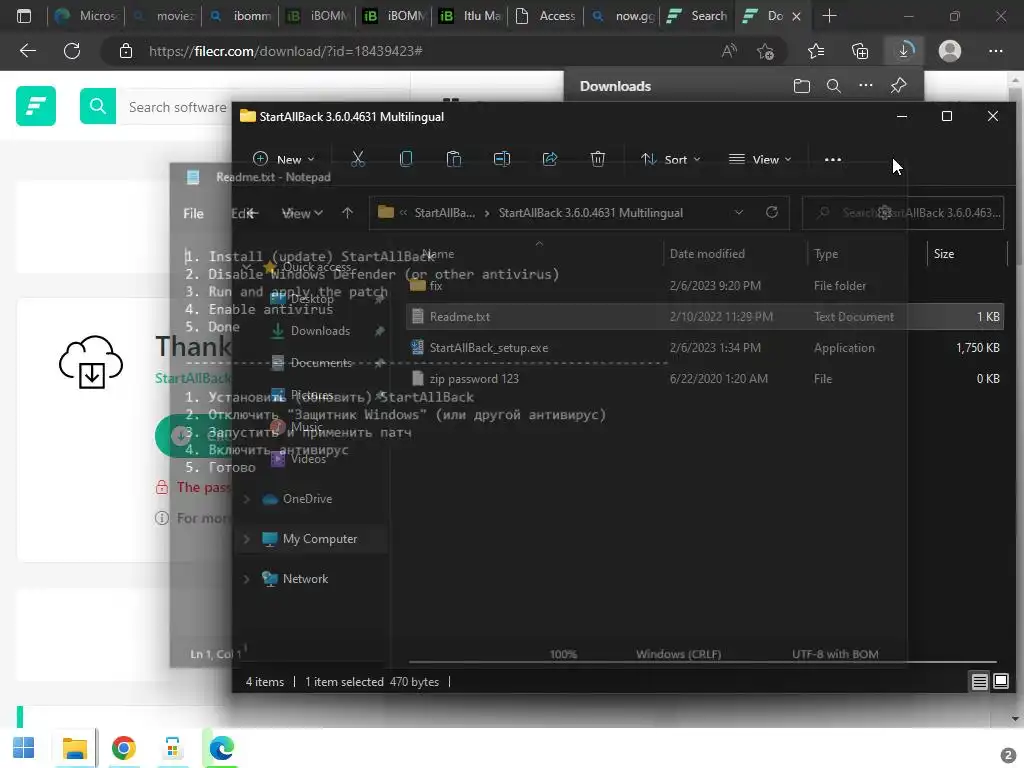Open Windows Start button
1024x768 pixels.
point(24,748)
